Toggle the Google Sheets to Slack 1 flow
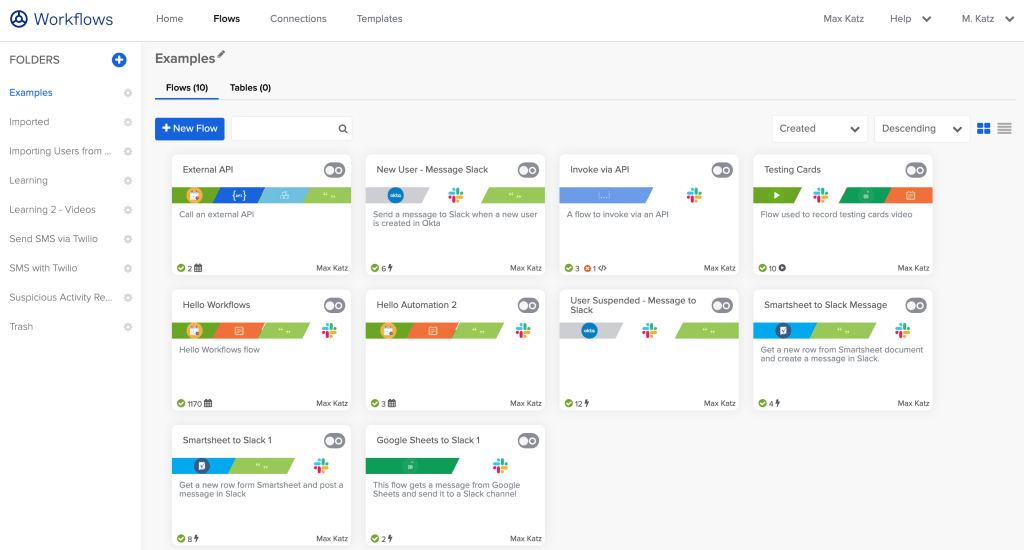The width and height of the screenshot is (1024, 550). click(528, 441)
